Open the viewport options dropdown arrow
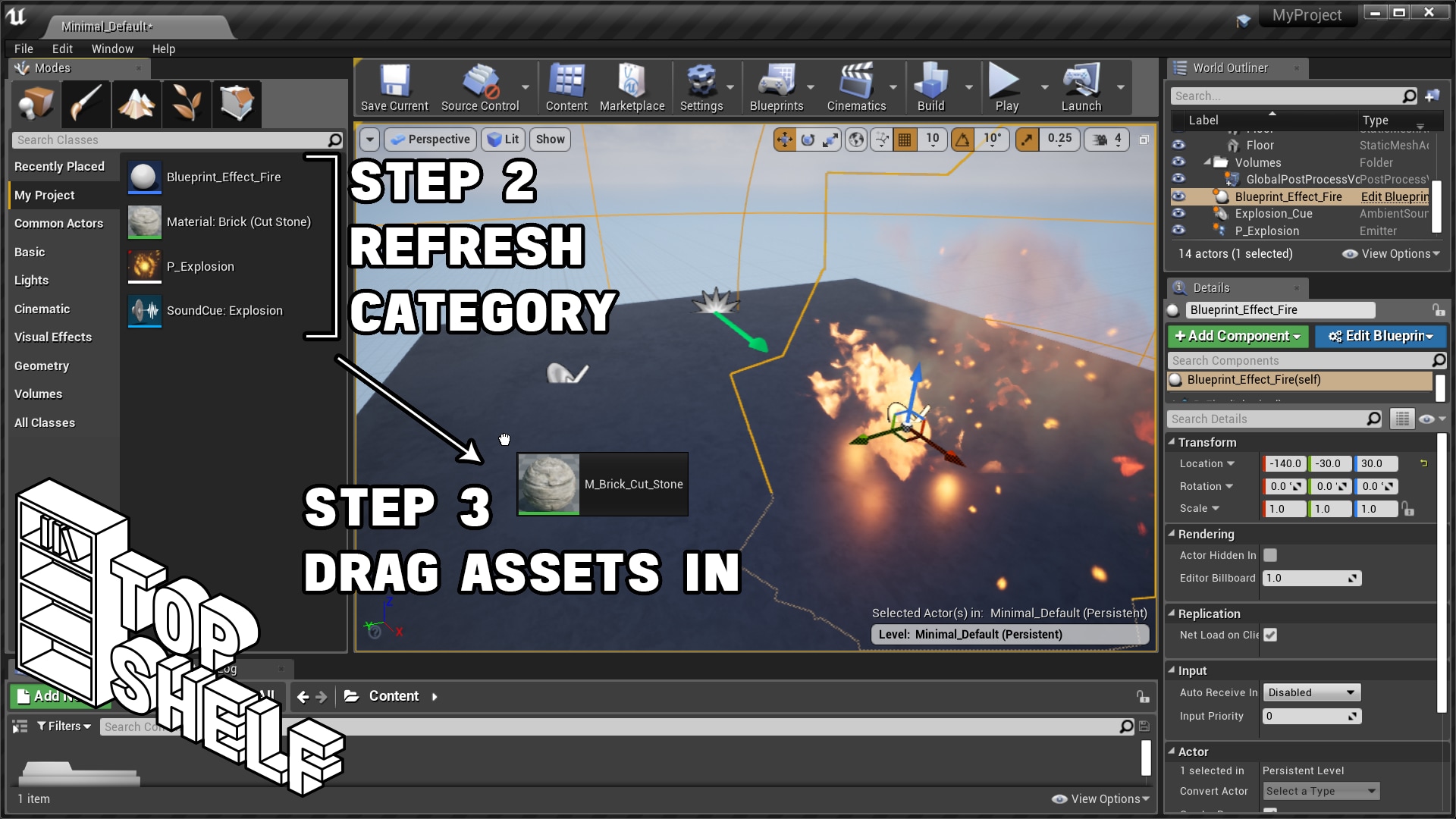 click(x=369, y=140)
